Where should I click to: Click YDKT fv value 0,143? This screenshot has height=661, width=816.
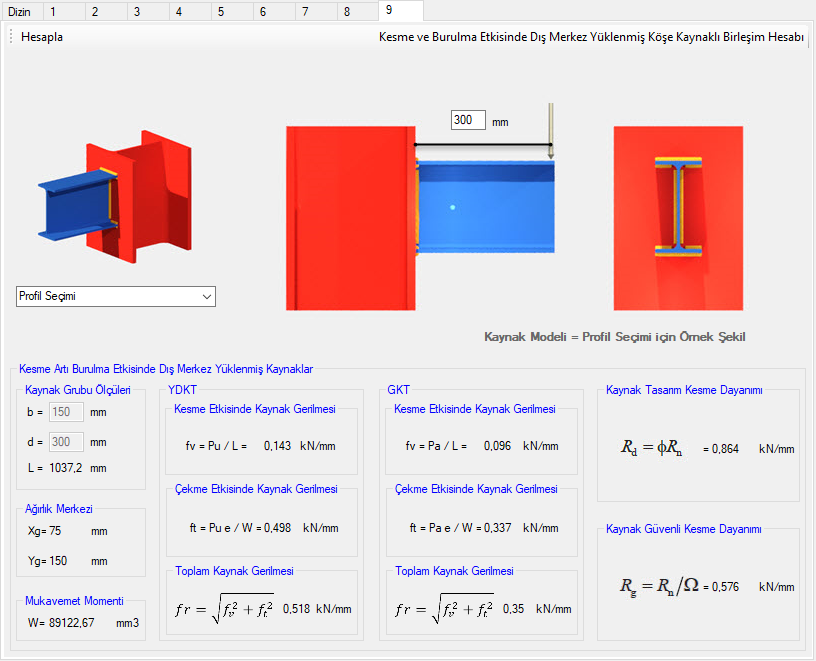[x=277, y=446]
